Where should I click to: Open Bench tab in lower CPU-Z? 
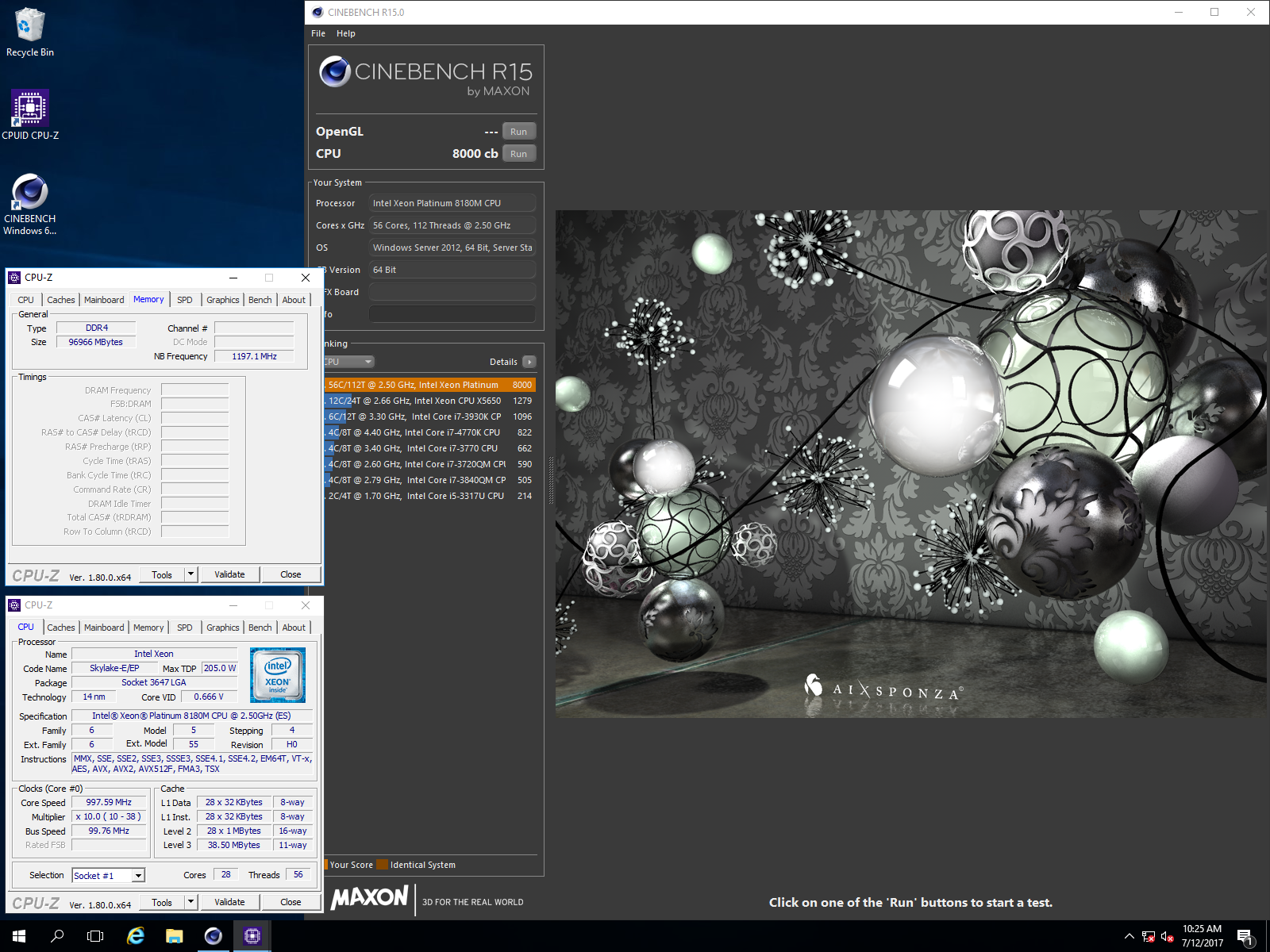coord(260,628)
